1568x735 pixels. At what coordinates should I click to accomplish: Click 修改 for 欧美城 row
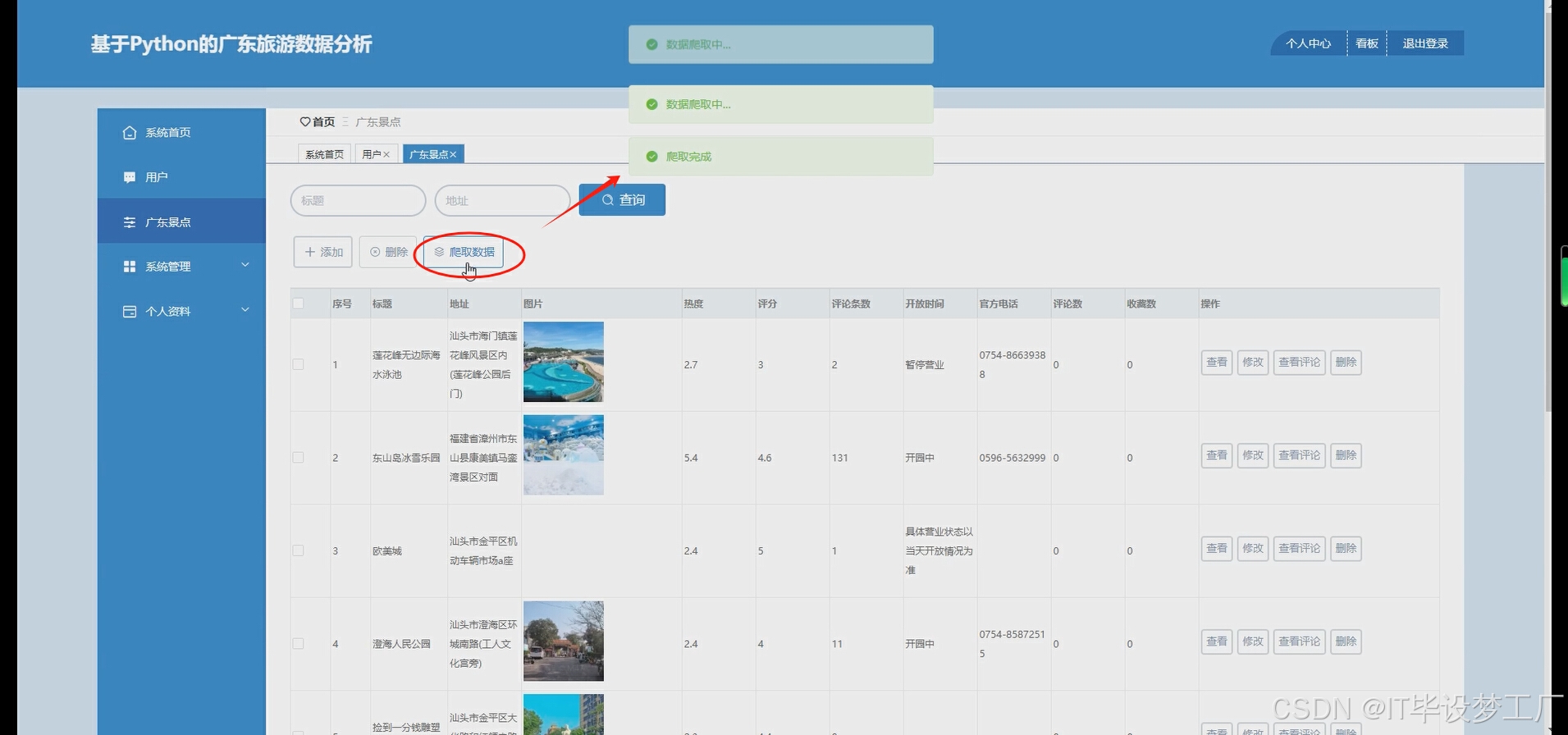pos(1253,549)
